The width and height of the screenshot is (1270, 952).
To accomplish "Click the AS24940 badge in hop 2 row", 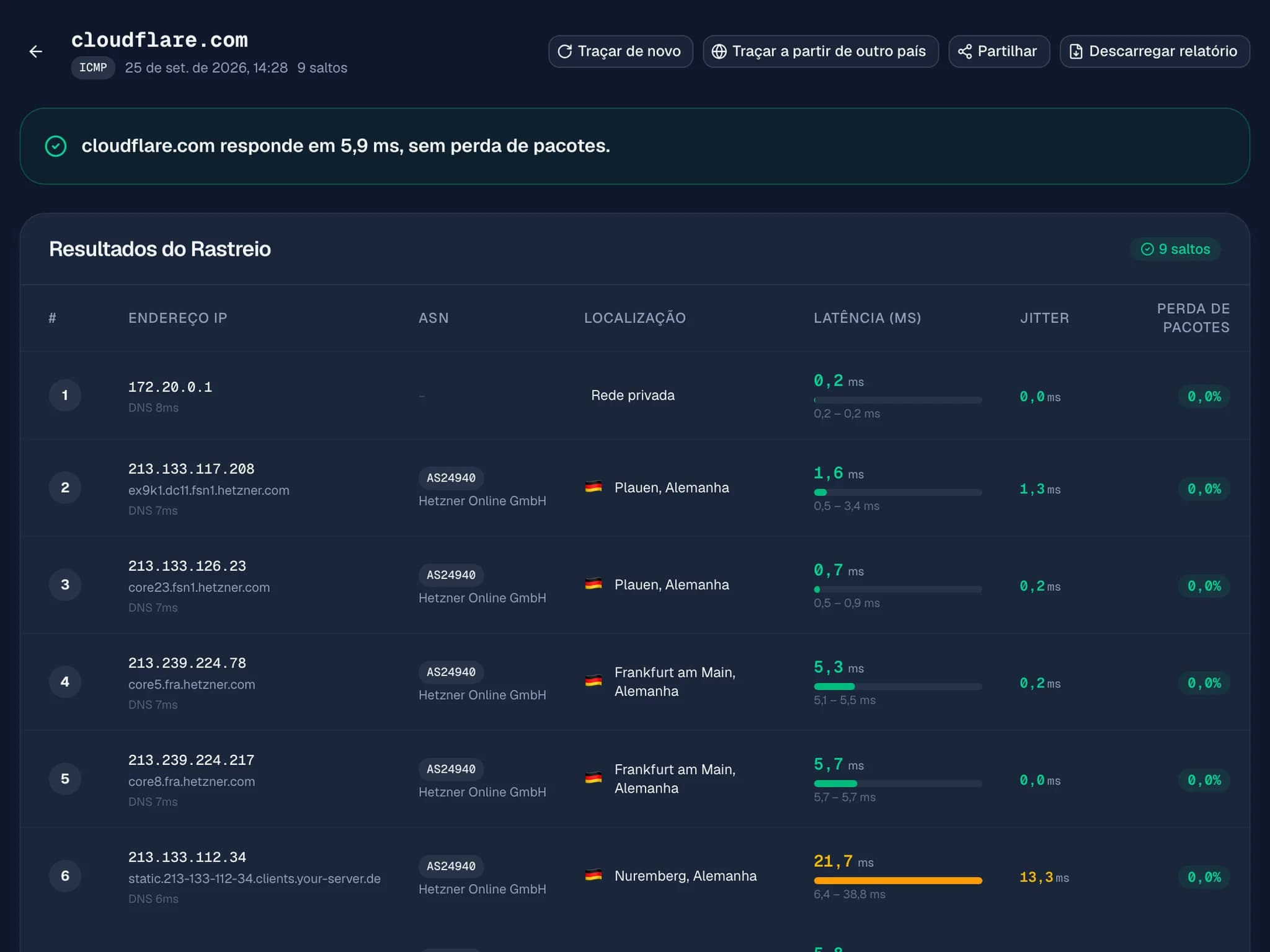I will pyautogui.click(x=451, y=478).
